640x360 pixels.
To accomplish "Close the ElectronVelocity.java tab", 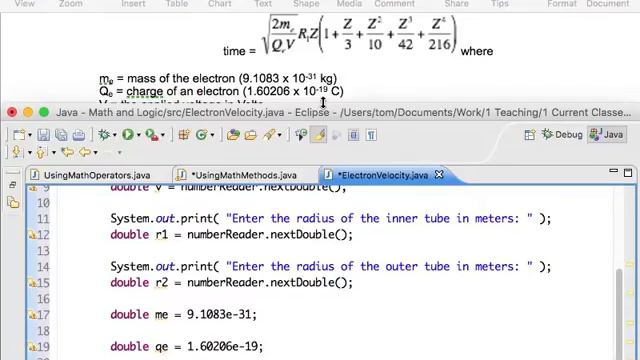I will (439, 175).
